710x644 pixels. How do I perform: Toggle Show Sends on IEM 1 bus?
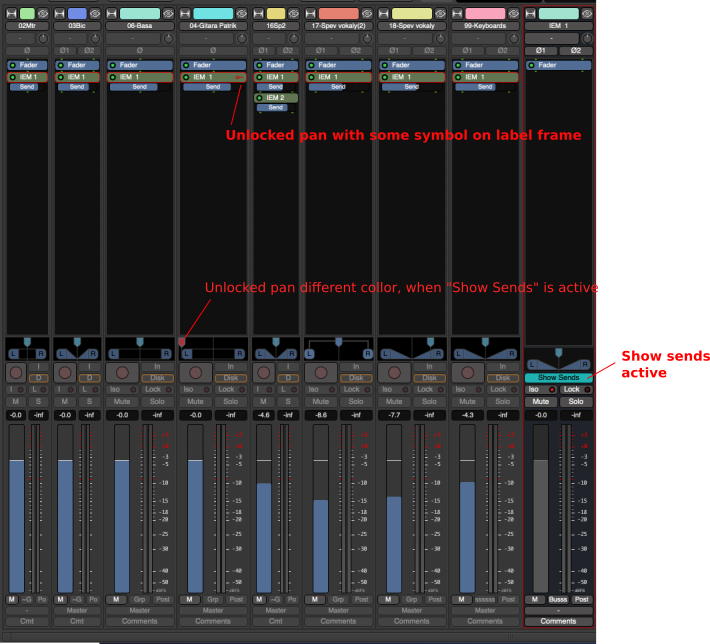point(558,378)
